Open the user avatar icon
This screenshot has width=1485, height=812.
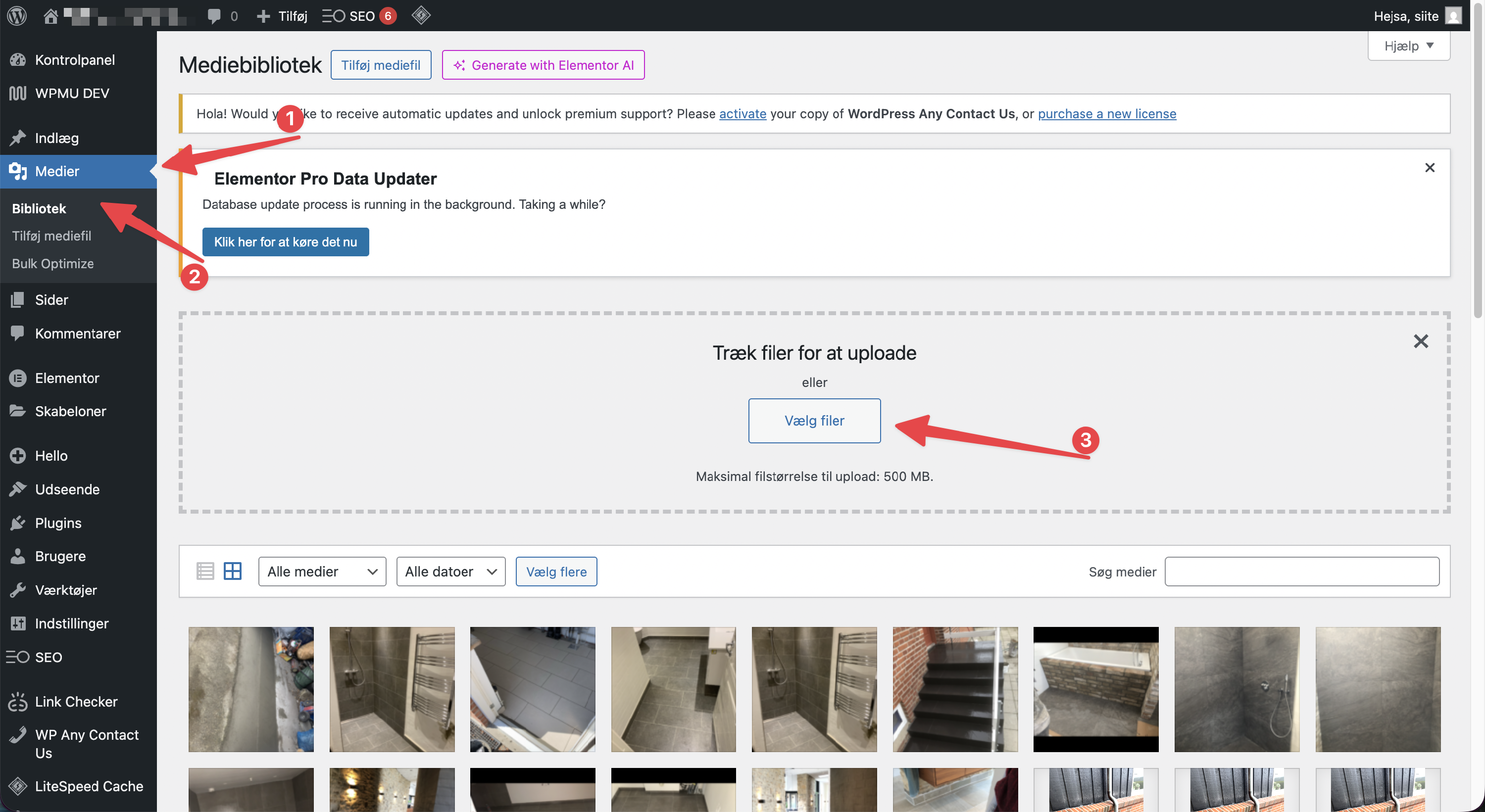pyautogui.click(x=1454, y=15)
